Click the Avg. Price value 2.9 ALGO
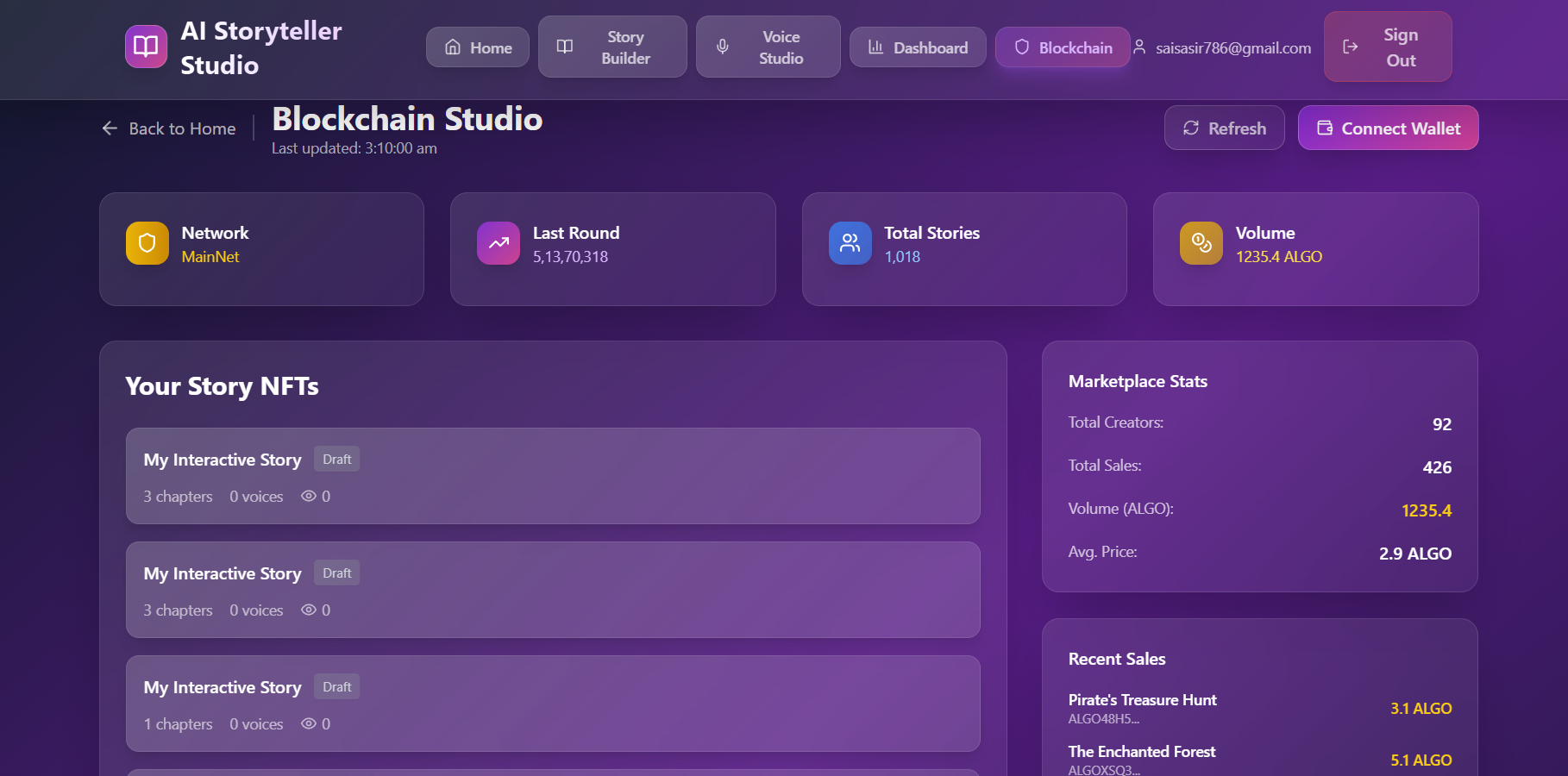Viewport: 1568px width, 776px height. coord(1415,554)
